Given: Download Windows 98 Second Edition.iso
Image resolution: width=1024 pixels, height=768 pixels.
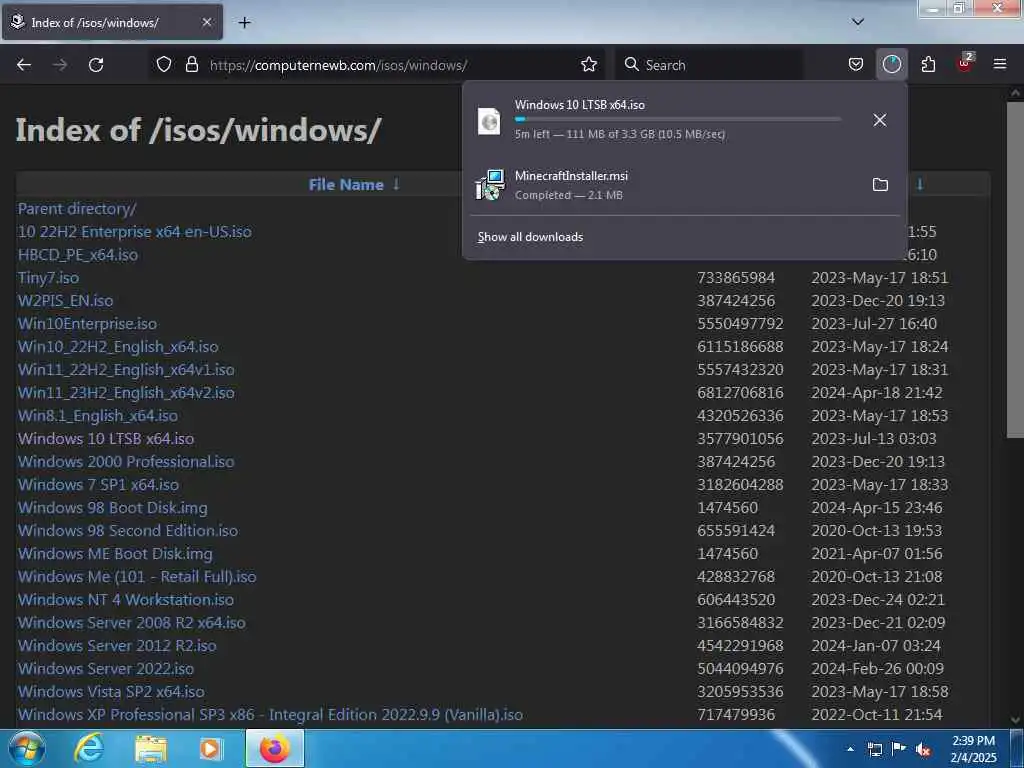Looking at the screenshot, I should click(127, 530).
